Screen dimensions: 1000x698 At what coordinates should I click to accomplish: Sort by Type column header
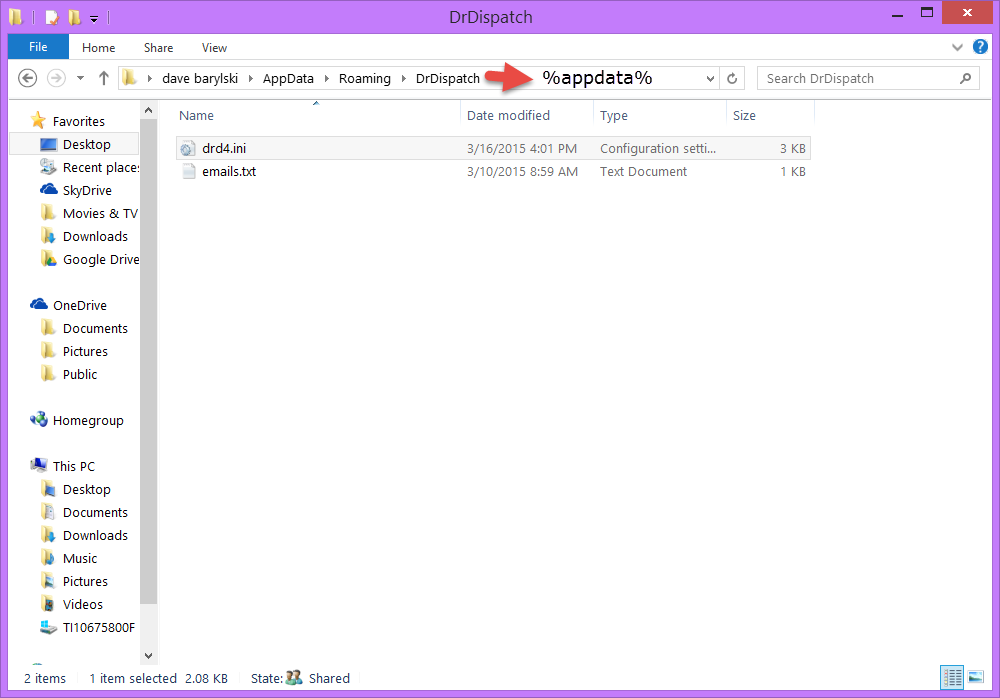click(614, 115)
